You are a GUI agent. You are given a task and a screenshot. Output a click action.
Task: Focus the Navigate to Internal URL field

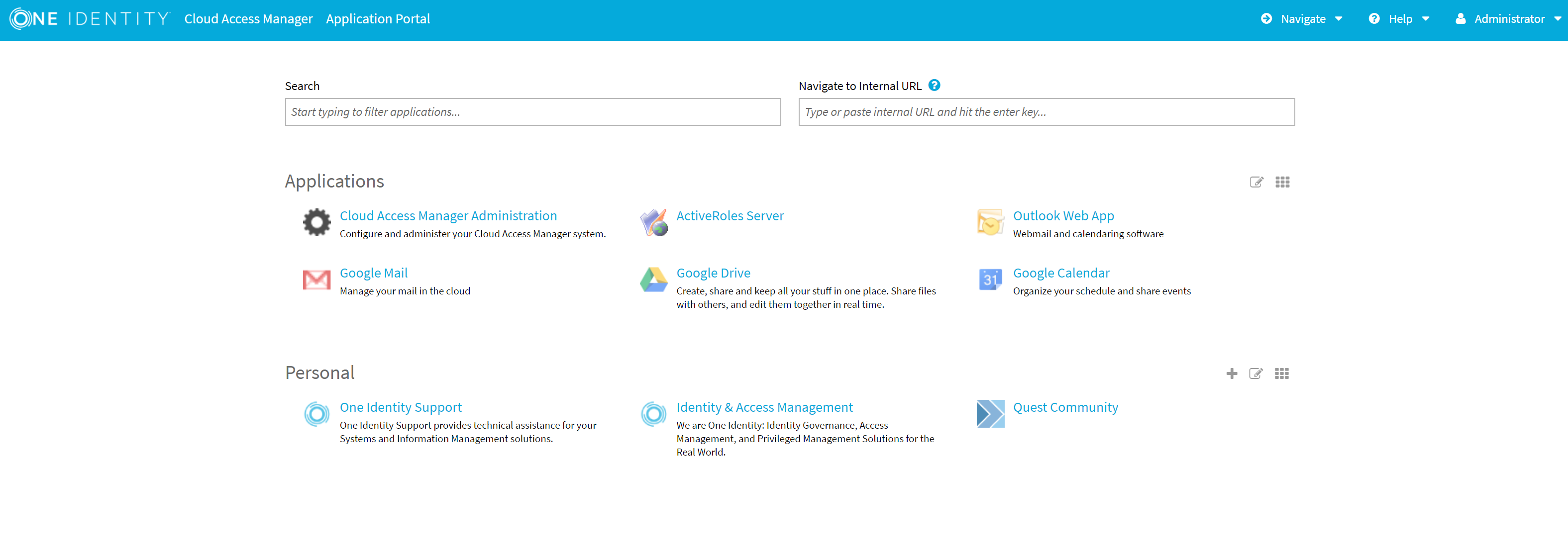click(1046, 112)
